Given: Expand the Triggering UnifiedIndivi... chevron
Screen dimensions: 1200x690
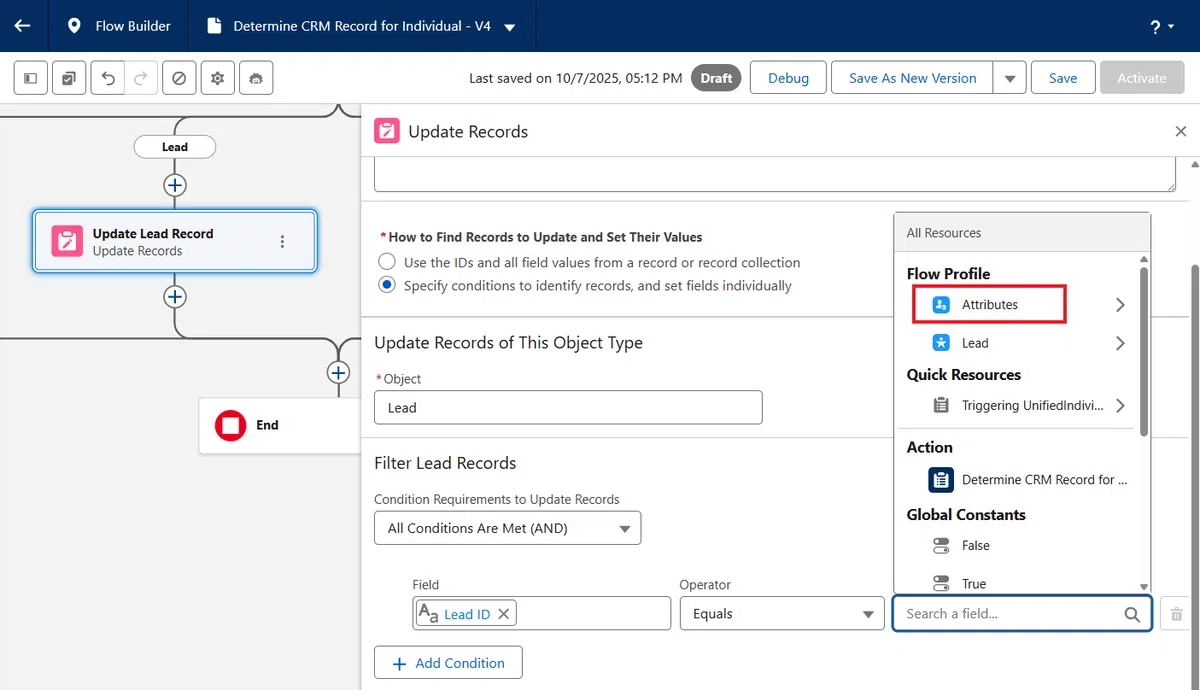Looking at the screenshot, I should [x=1120, y=405].
